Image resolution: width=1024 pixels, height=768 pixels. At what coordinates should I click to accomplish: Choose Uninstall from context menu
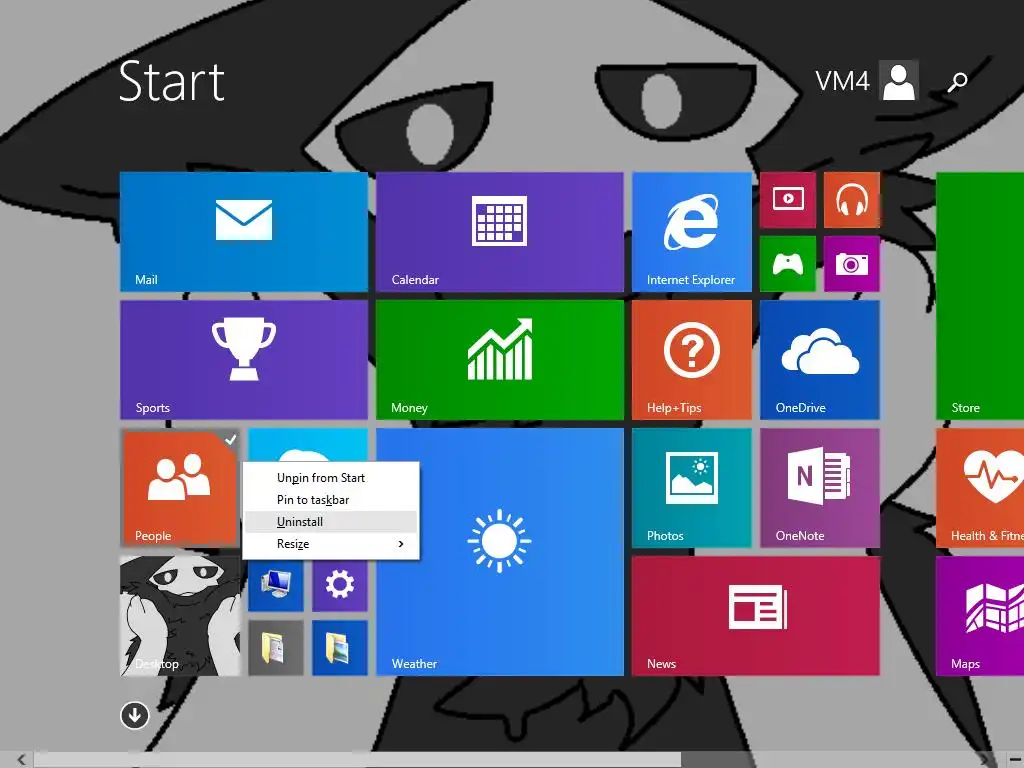(330, 522)
